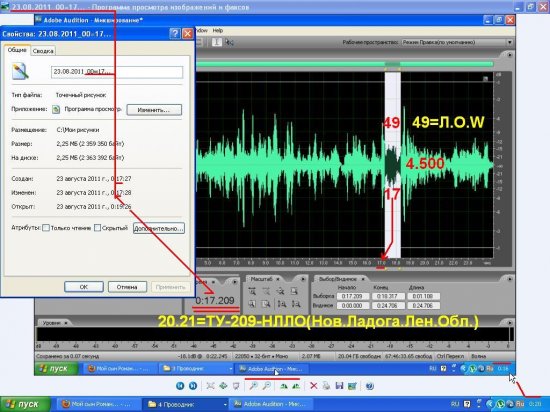Rotate image clockwise in viewer toolbar
This screenshot has height=412, width=550.
coord(283,386)
